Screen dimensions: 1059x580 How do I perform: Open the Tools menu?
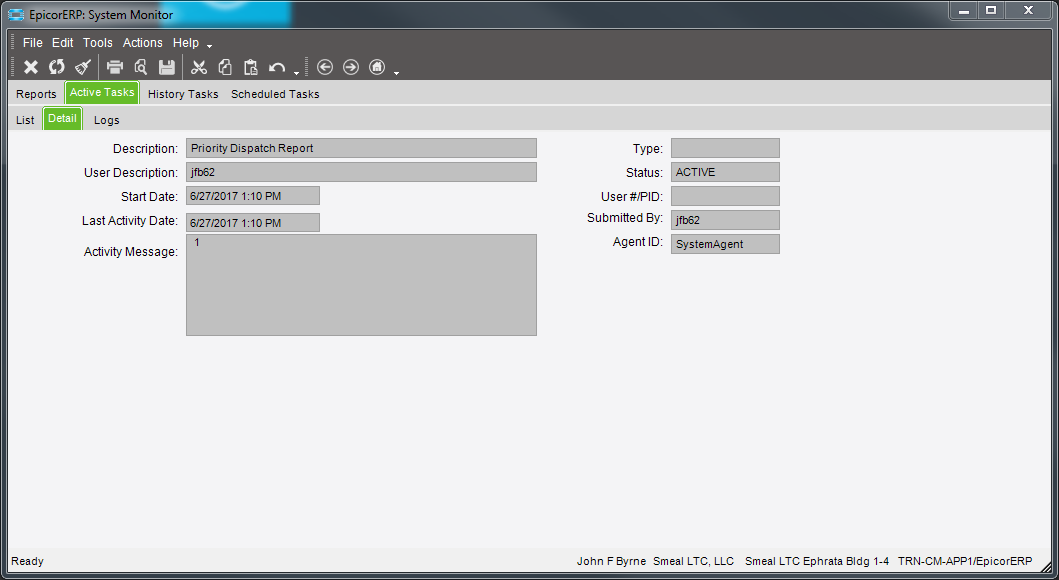click(x=98, y=43)
